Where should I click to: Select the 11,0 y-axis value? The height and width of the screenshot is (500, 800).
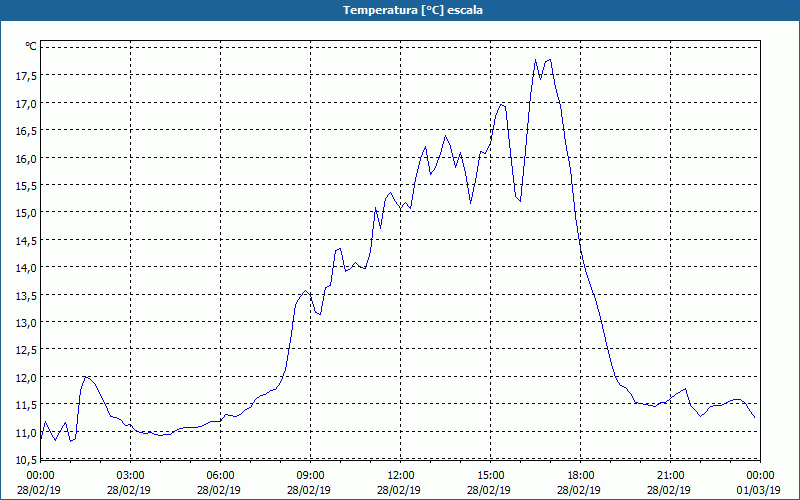coord(26,433)
